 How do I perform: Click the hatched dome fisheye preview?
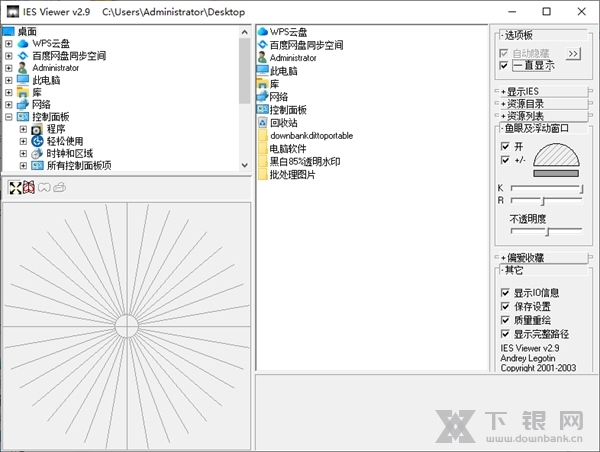pyautogui.click(x=556, y=155)
